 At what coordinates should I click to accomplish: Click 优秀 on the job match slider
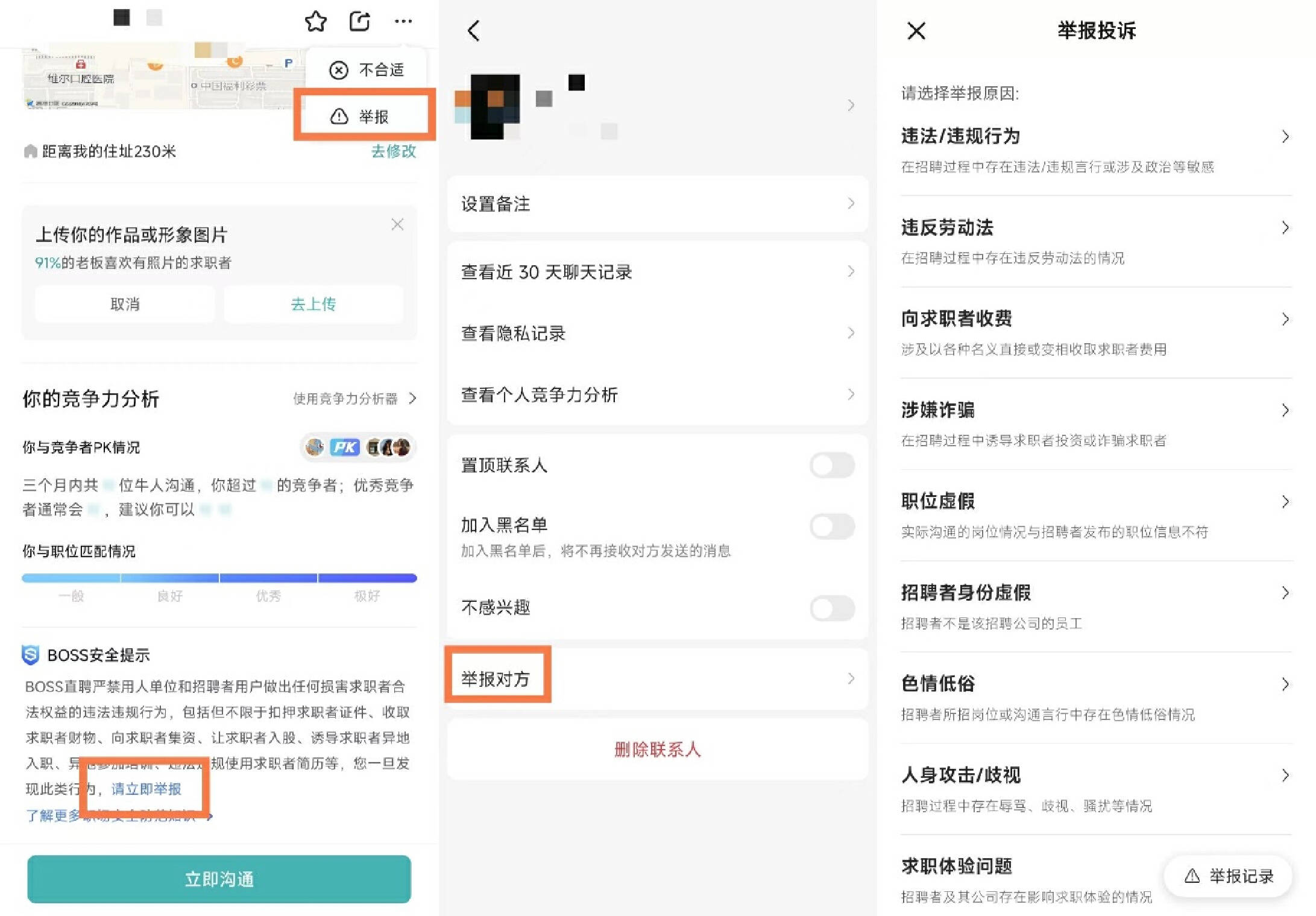click(269, 595)
